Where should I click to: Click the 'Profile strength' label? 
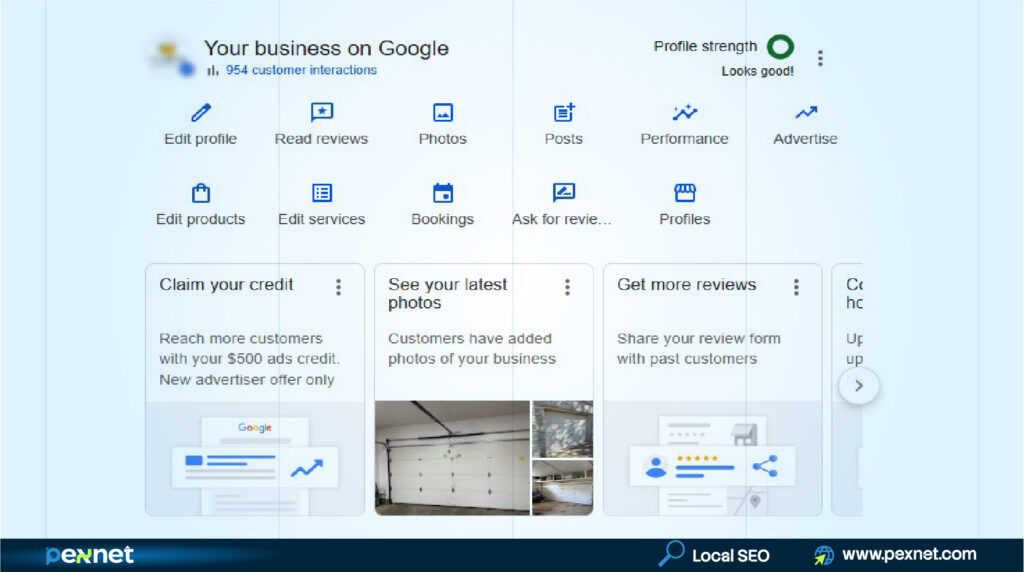pos(705,46)
